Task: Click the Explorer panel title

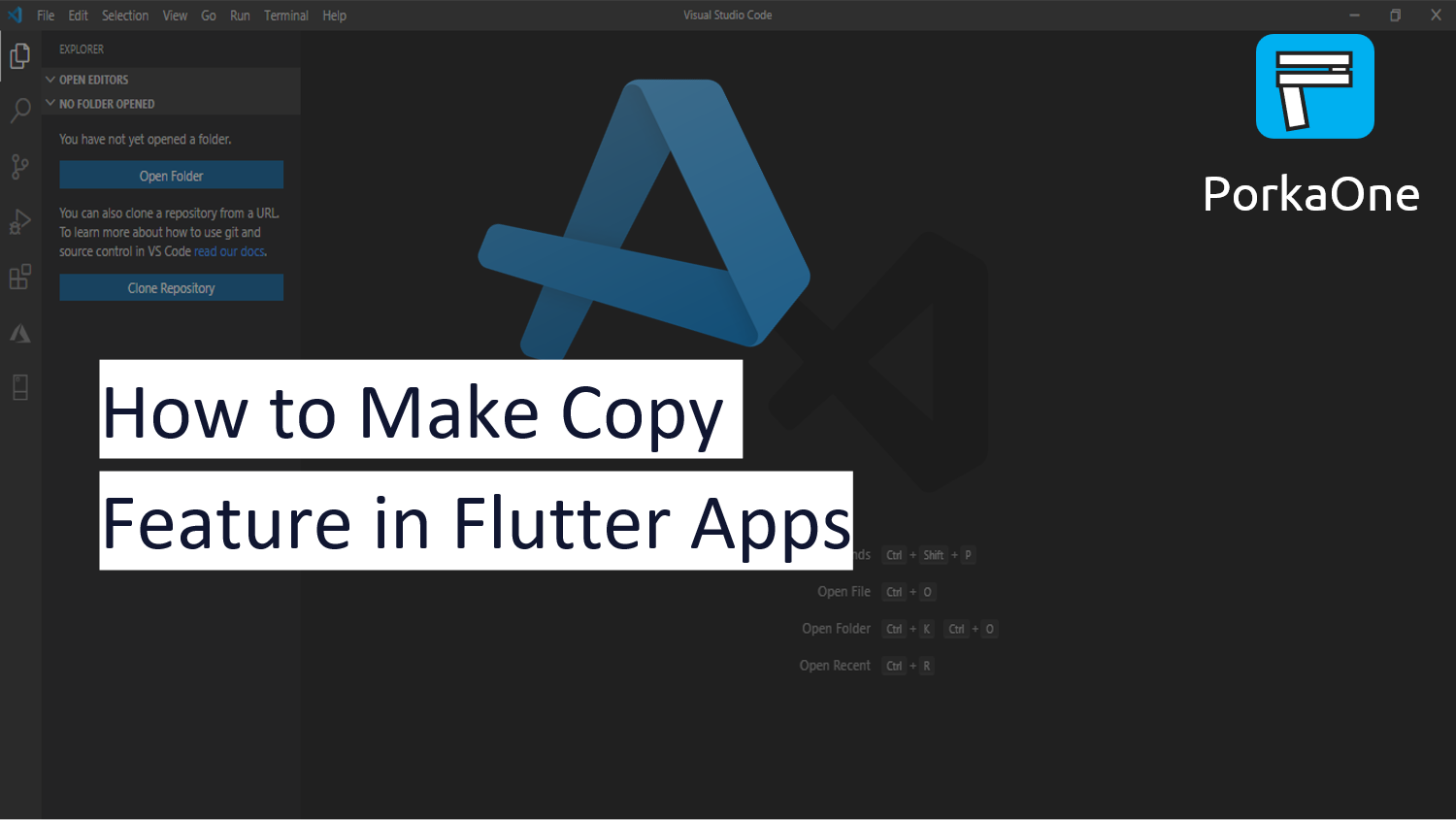Action: pos(82,49)
